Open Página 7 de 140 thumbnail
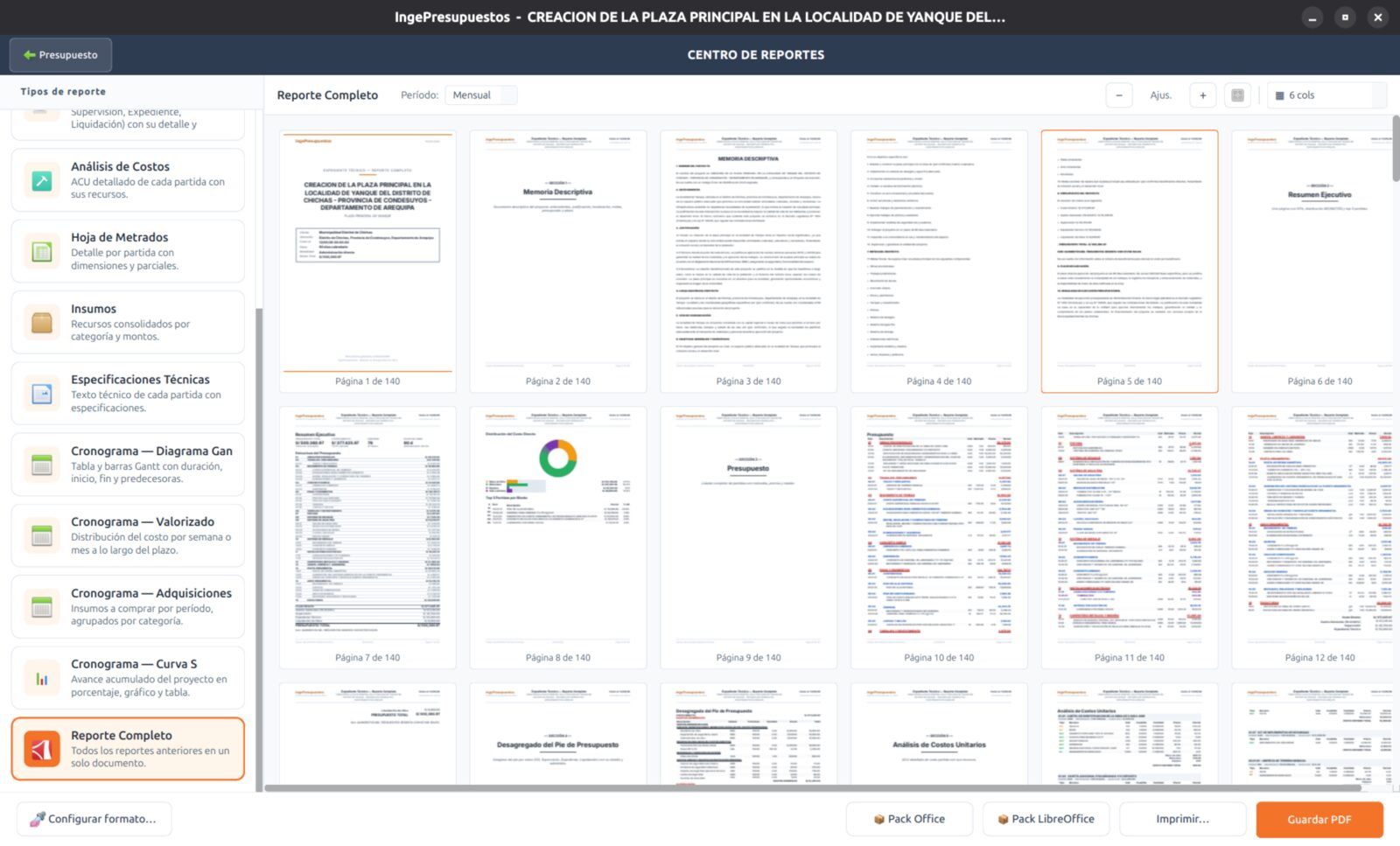This screenshot has height=846, width=1400. [367, 538]
